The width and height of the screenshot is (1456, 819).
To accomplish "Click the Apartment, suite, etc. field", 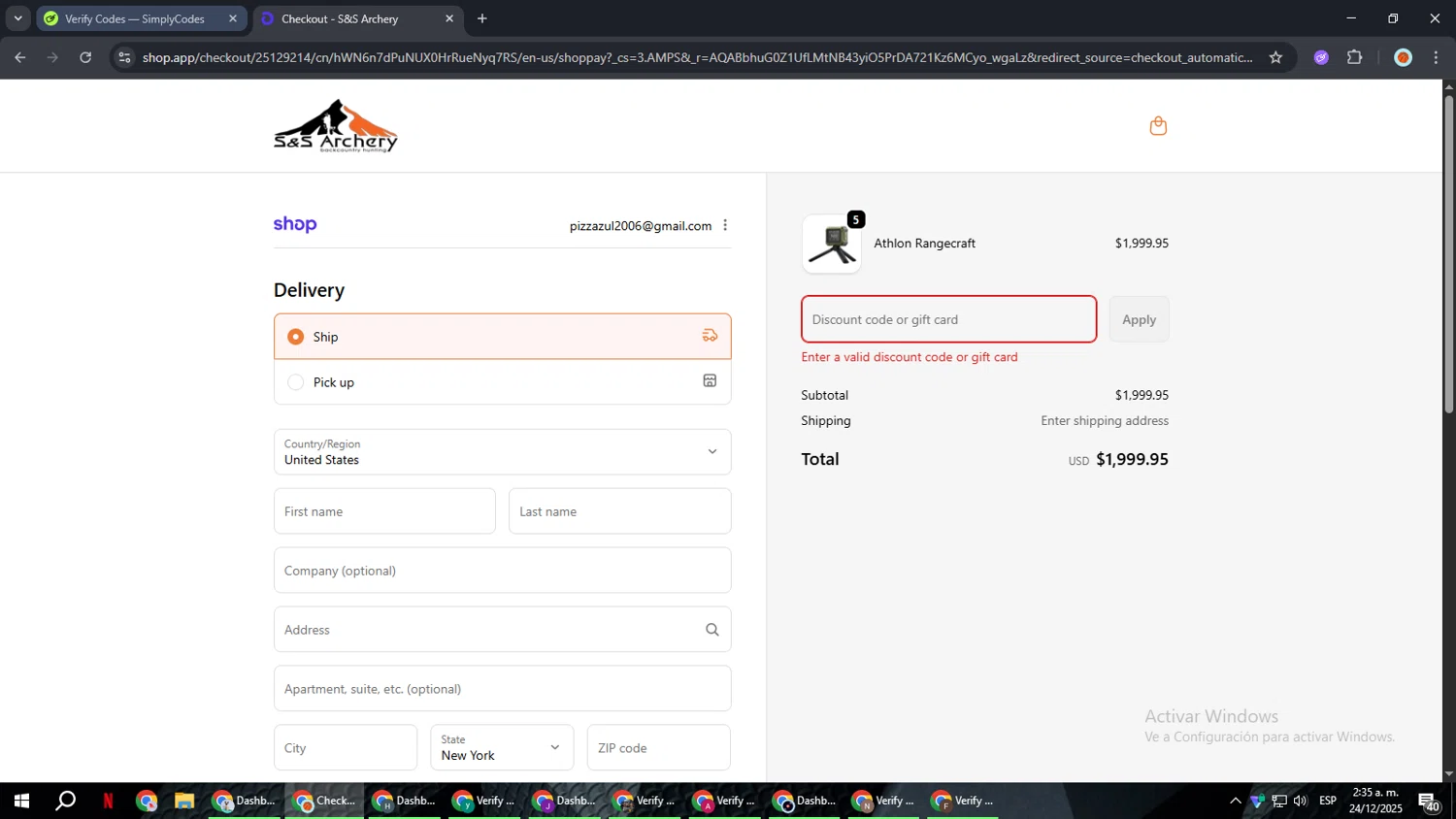I will [x=502, y=689].
